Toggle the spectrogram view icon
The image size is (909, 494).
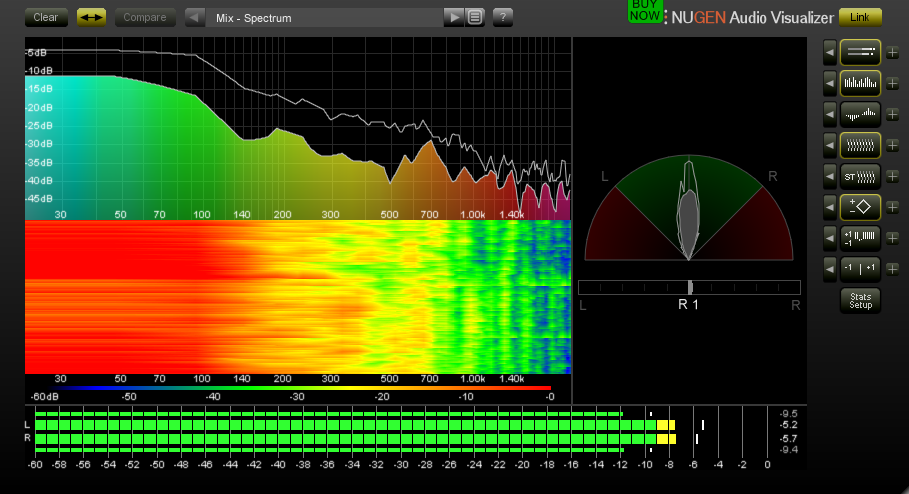click(x=860, y=145)
